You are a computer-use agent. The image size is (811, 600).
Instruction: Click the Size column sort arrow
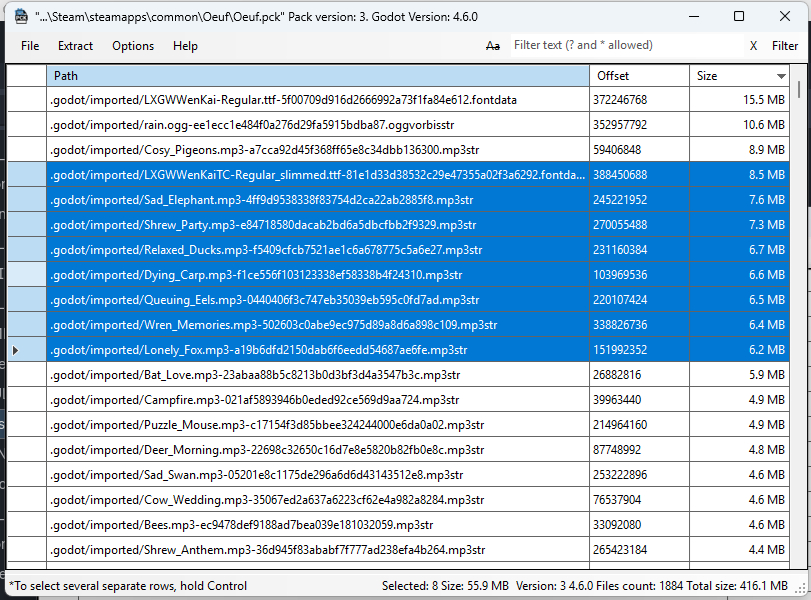point(781,76)
